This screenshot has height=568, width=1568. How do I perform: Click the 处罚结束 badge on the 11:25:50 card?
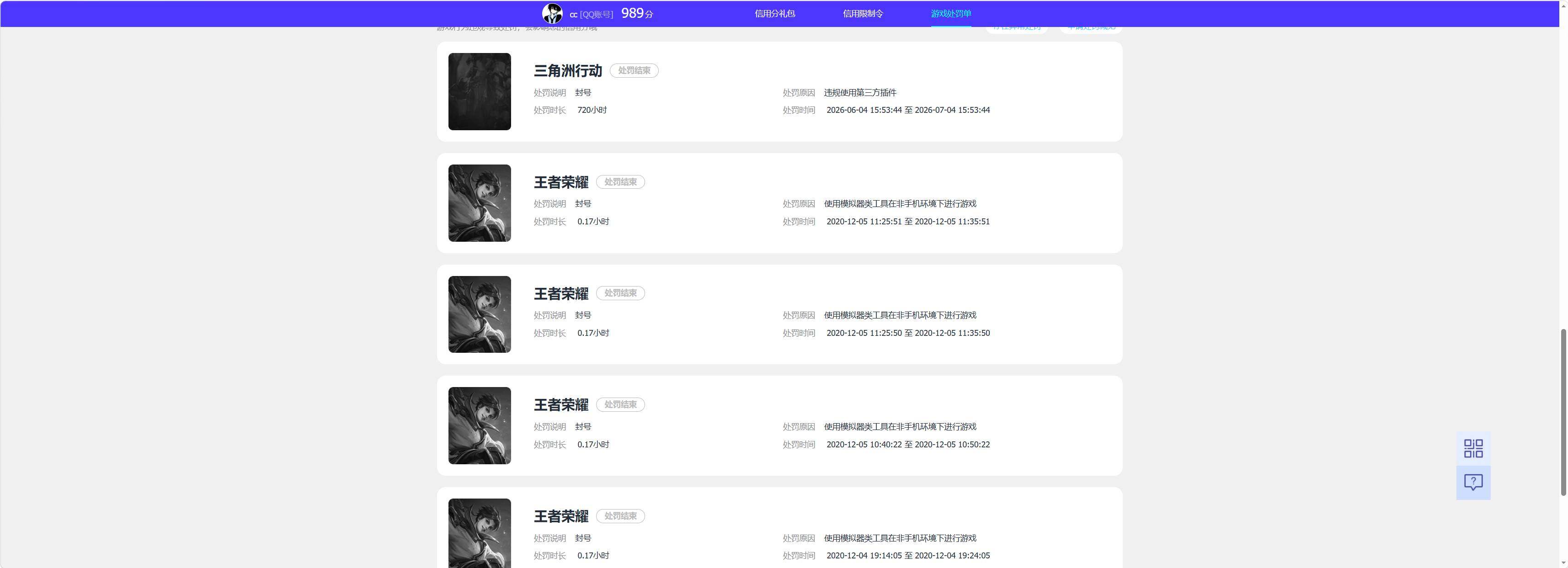(x=620, y=293)
